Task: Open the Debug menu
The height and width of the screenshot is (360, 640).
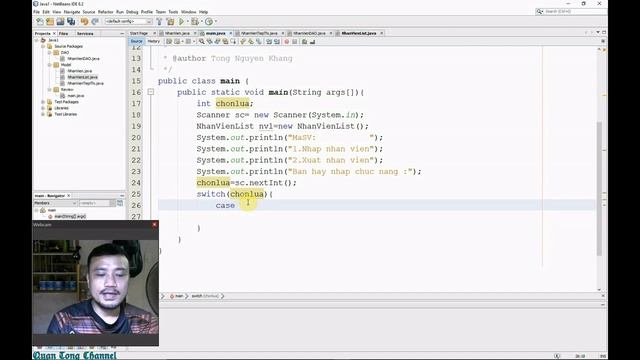Action: (x=132, y=12)
